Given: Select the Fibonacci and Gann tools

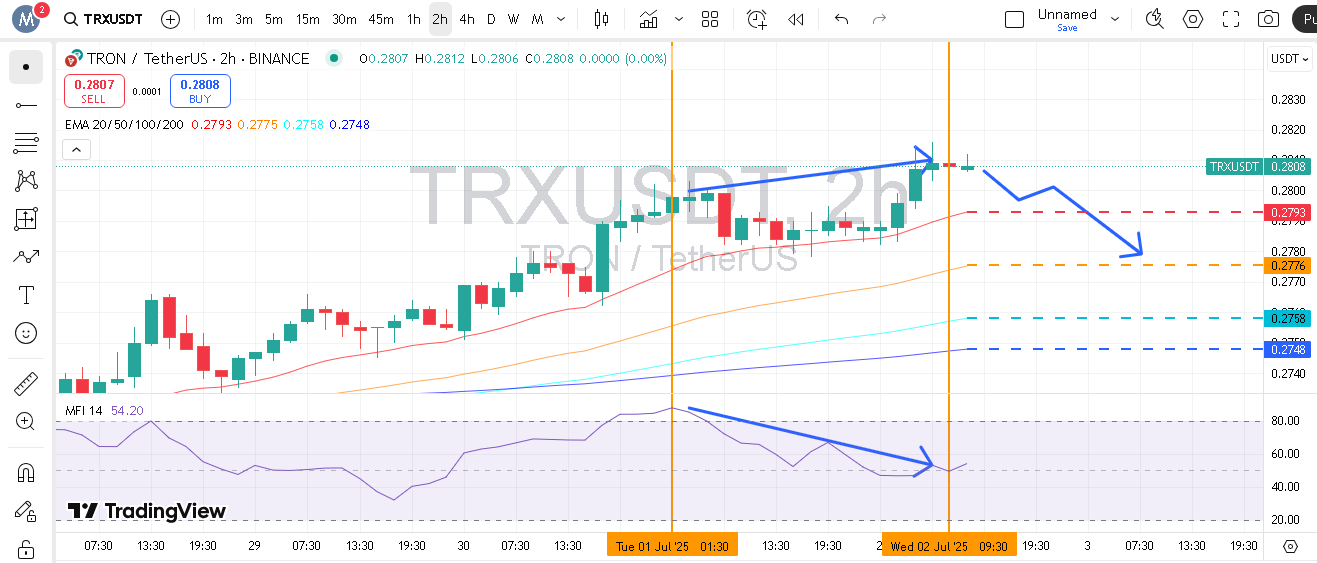Looking at the screenshot, I should [x=26, y=143].
